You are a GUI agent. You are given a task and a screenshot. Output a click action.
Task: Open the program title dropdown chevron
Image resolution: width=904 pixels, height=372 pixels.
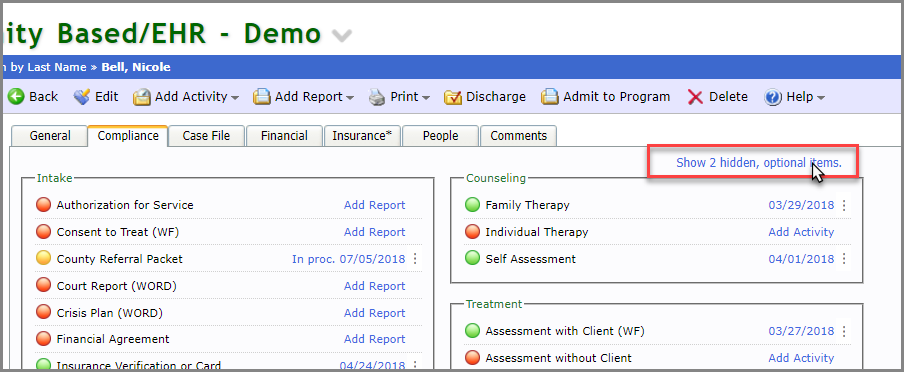[x=341, y=36]
